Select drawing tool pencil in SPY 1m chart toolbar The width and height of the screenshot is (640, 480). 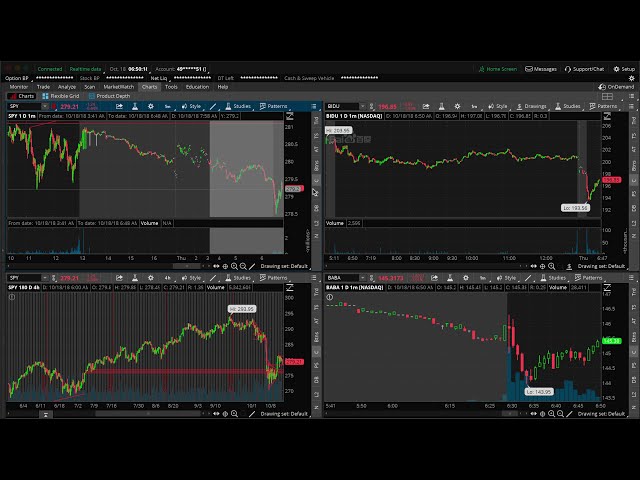(x=213, y=107)
